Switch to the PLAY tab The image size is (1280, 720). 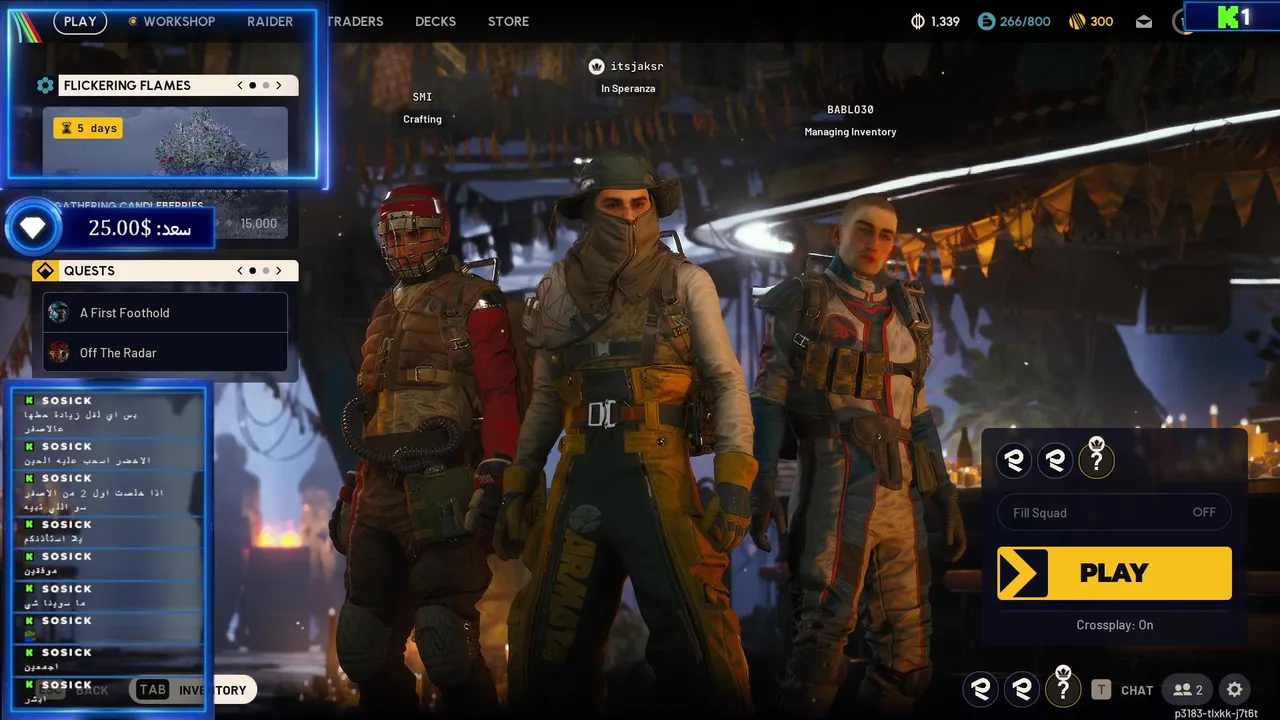coord(80,21)
